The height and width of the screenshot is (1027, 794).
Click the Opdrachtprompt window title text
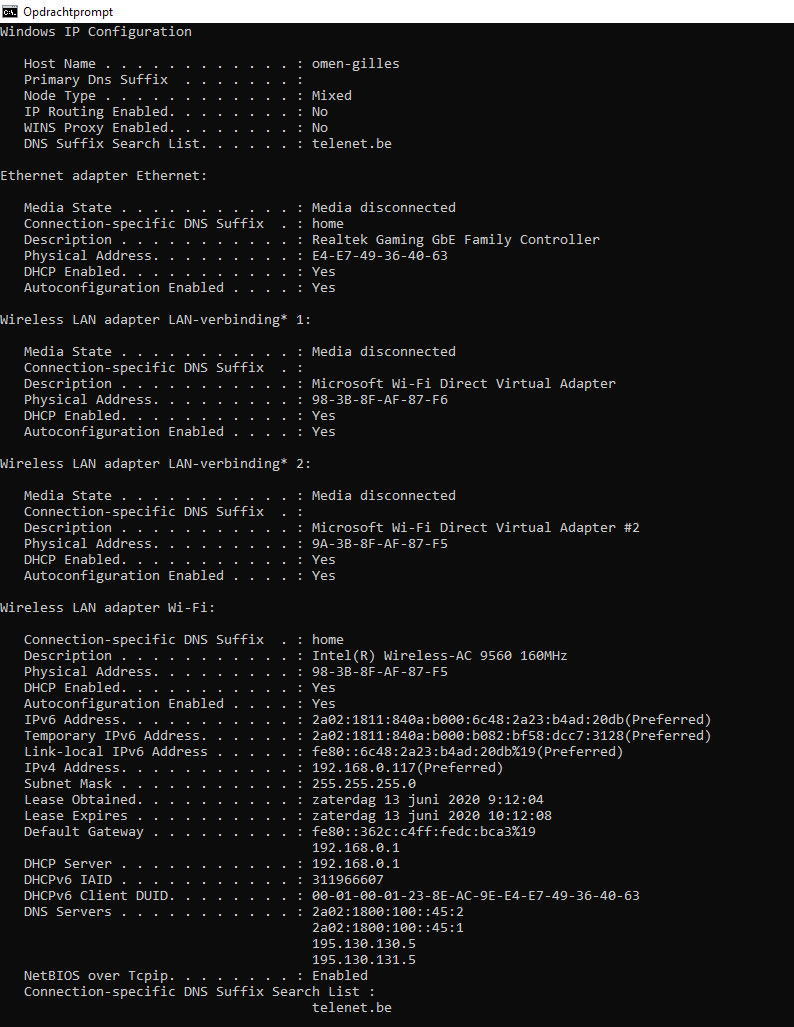point(68,11)
